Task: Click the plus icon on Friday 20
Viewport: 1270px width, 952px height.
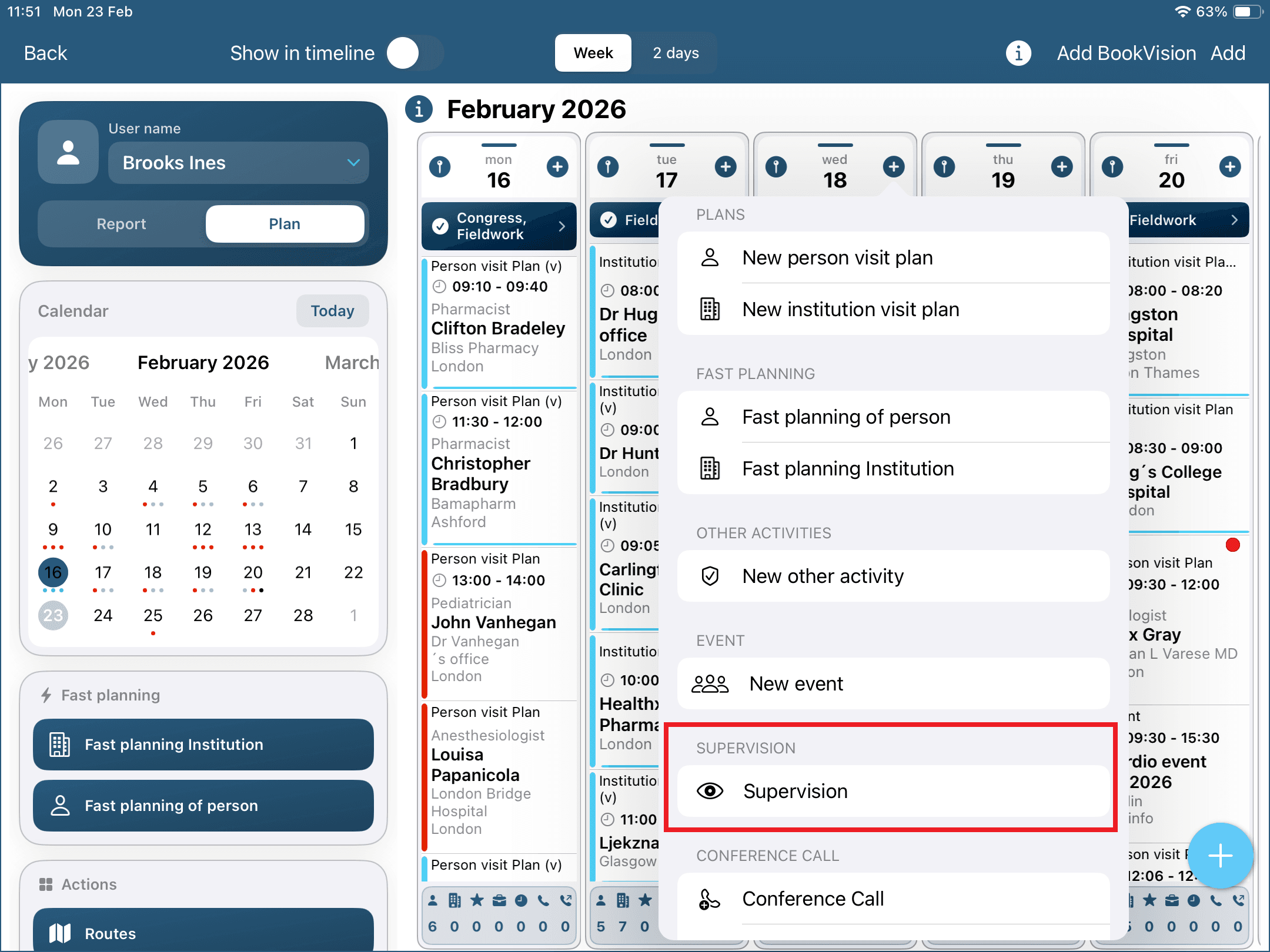Action: (1230, 167)
